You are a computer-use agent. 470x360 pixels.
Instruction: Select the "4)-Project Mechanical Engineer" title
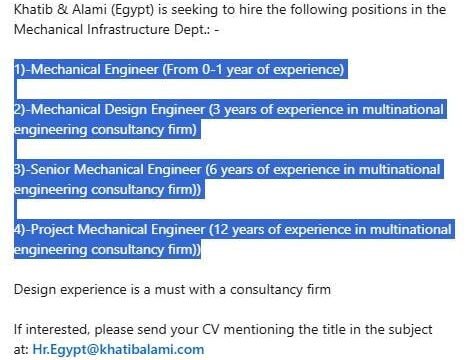click(x=109, y=230)
